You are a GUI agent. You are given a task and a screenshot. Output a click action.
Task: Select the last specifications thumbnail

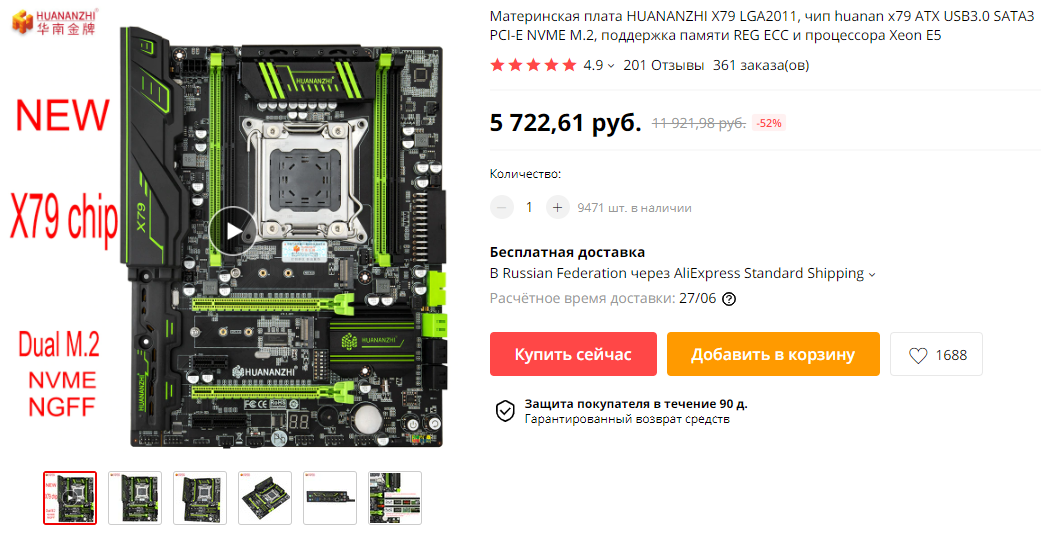point(395,498)
